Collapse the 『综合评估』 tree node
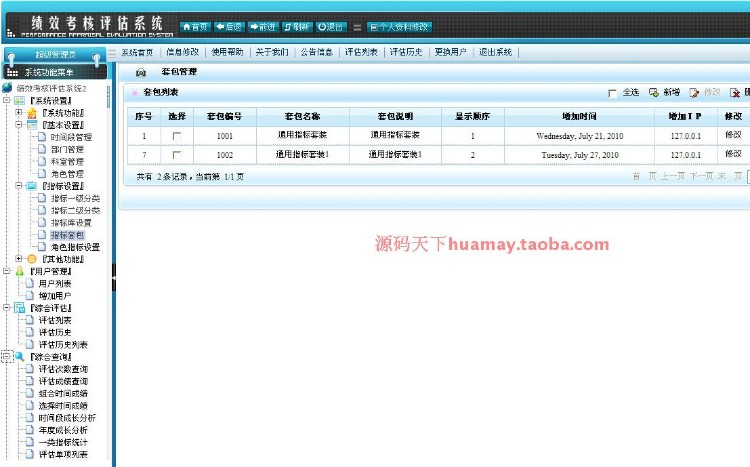 (6, 307)
